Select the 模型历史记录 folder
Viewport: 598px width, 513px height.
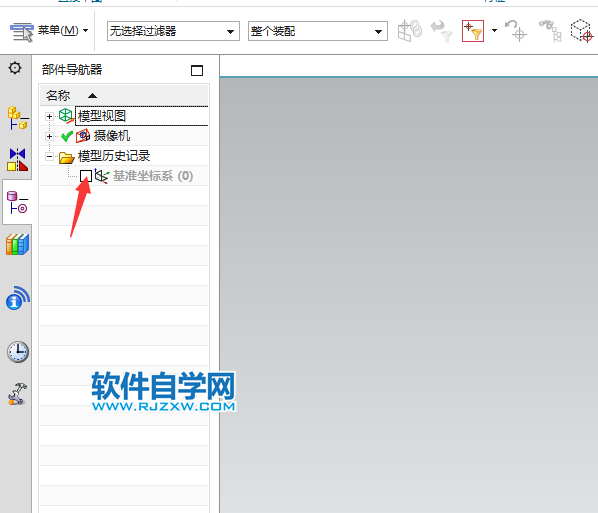click(114, 156)
